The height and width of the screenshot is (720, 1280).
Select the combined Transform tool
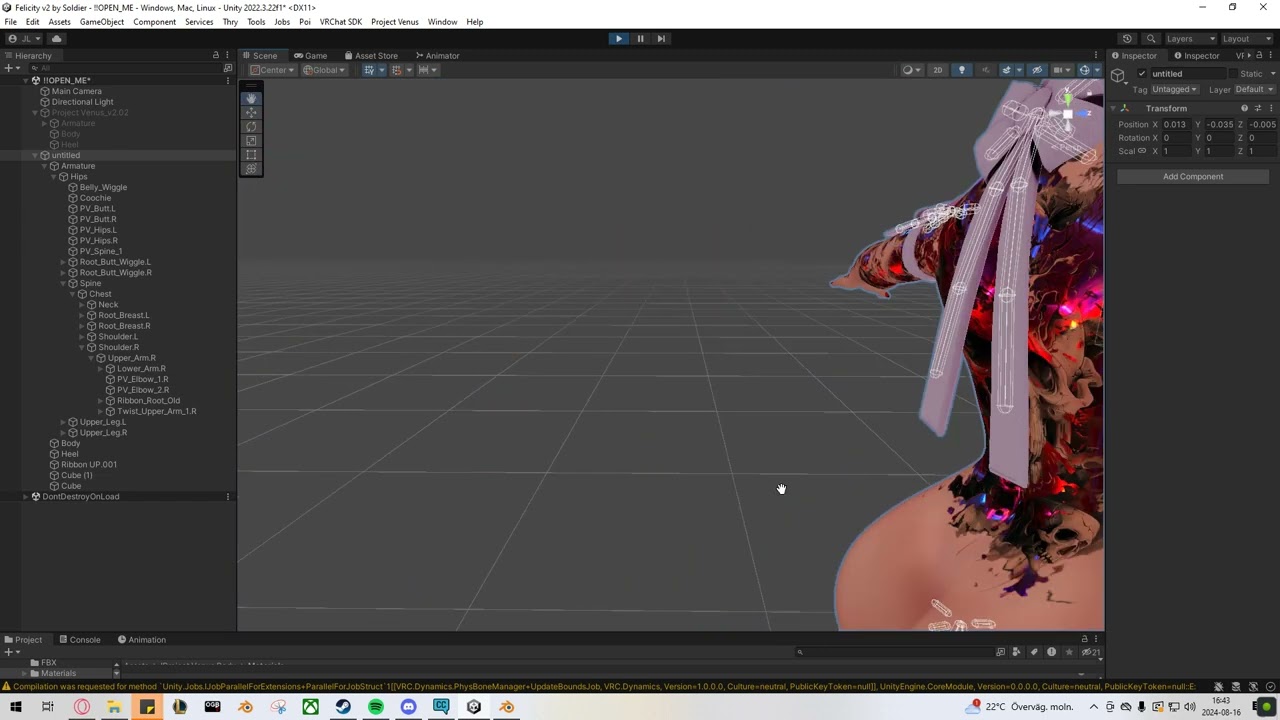pyautogui.click(x=251, y=168)
